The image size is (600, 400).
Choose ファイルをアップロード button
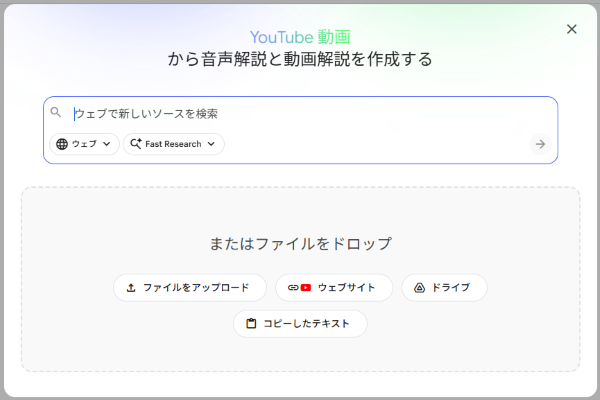(190, 288)
